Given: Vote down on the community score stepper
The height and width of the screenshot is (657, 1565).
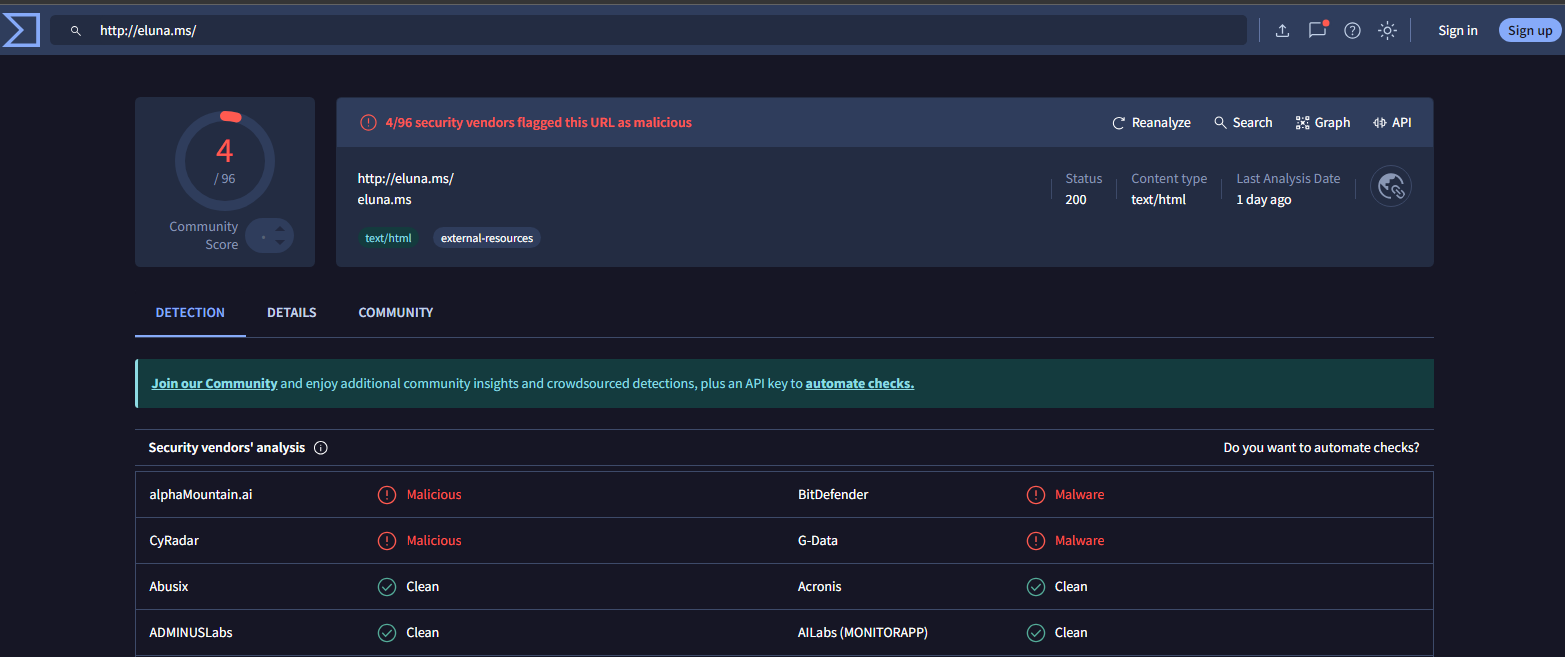Looking at the screenshot, I should (281, 243).
